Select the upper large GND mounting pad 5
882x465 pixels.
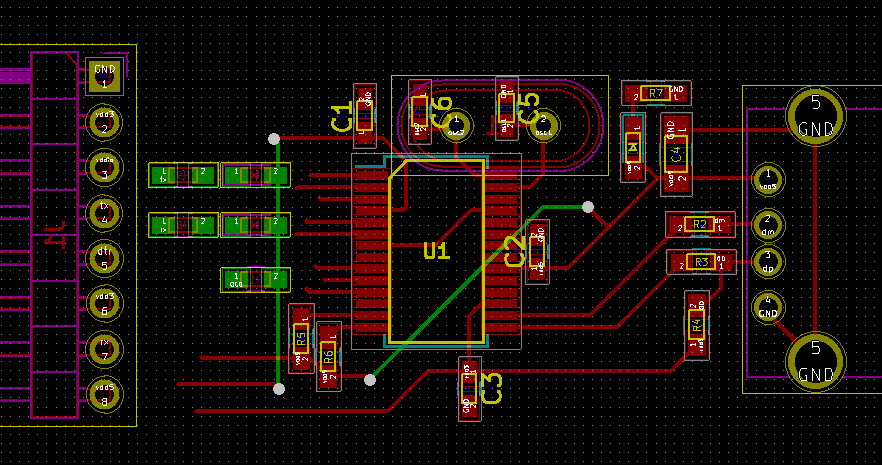(816, 116)
